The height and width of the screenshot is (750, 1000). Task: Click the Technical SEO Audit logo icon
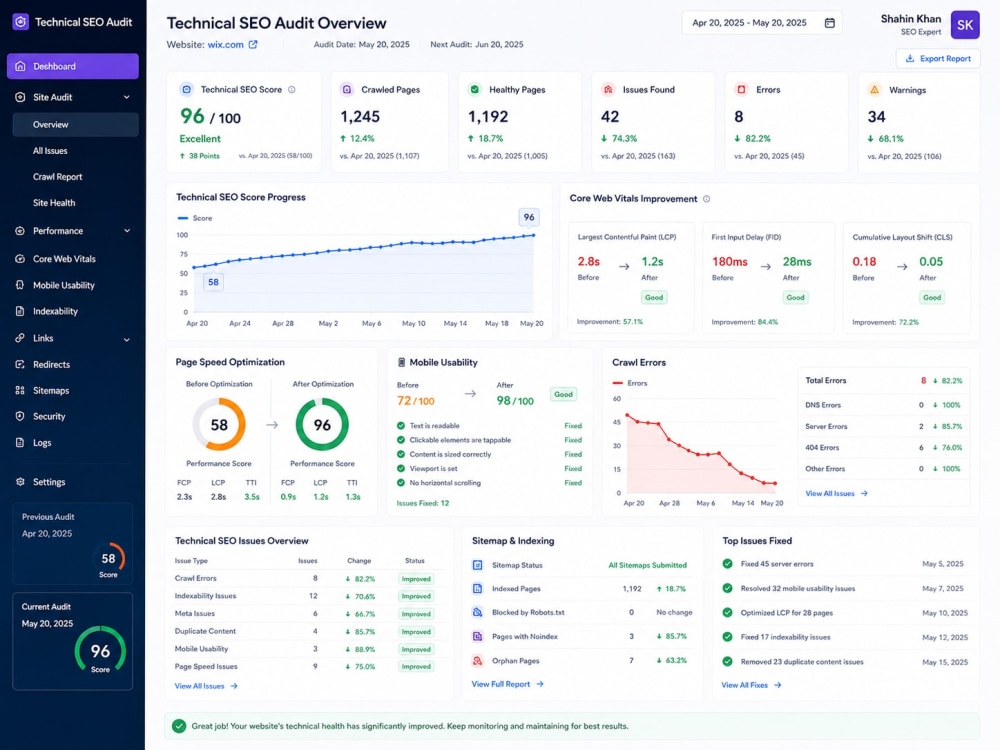[x=20, y=22]
